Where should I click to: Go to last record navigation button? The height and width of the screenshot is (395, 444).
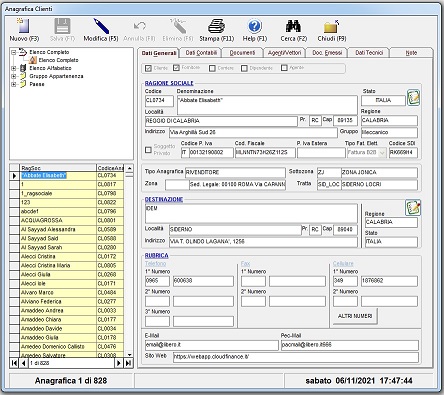click(128, 363)
